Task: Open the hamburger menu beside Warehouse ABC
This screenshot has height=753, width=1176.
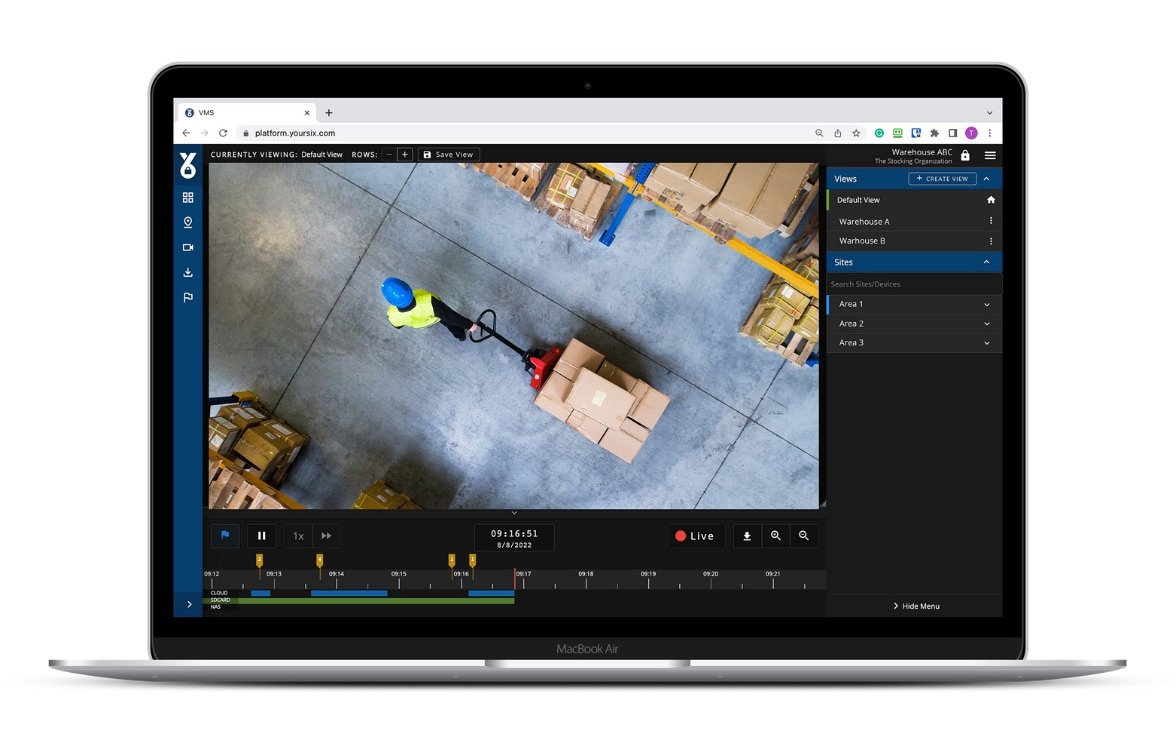Action: coord(990,155)
